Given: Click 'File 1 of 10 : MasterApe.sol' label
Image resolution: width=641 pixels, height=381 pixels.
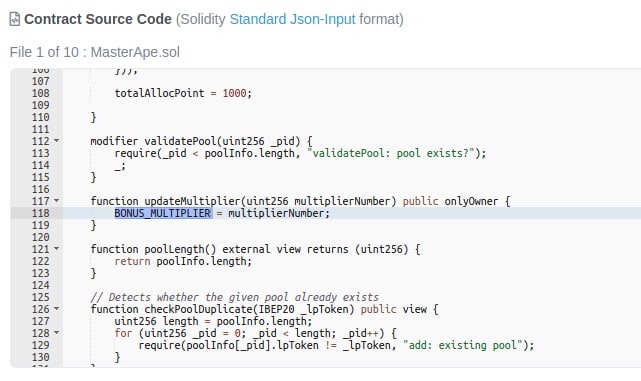Looking at the screenshot, I should [95, 52].
